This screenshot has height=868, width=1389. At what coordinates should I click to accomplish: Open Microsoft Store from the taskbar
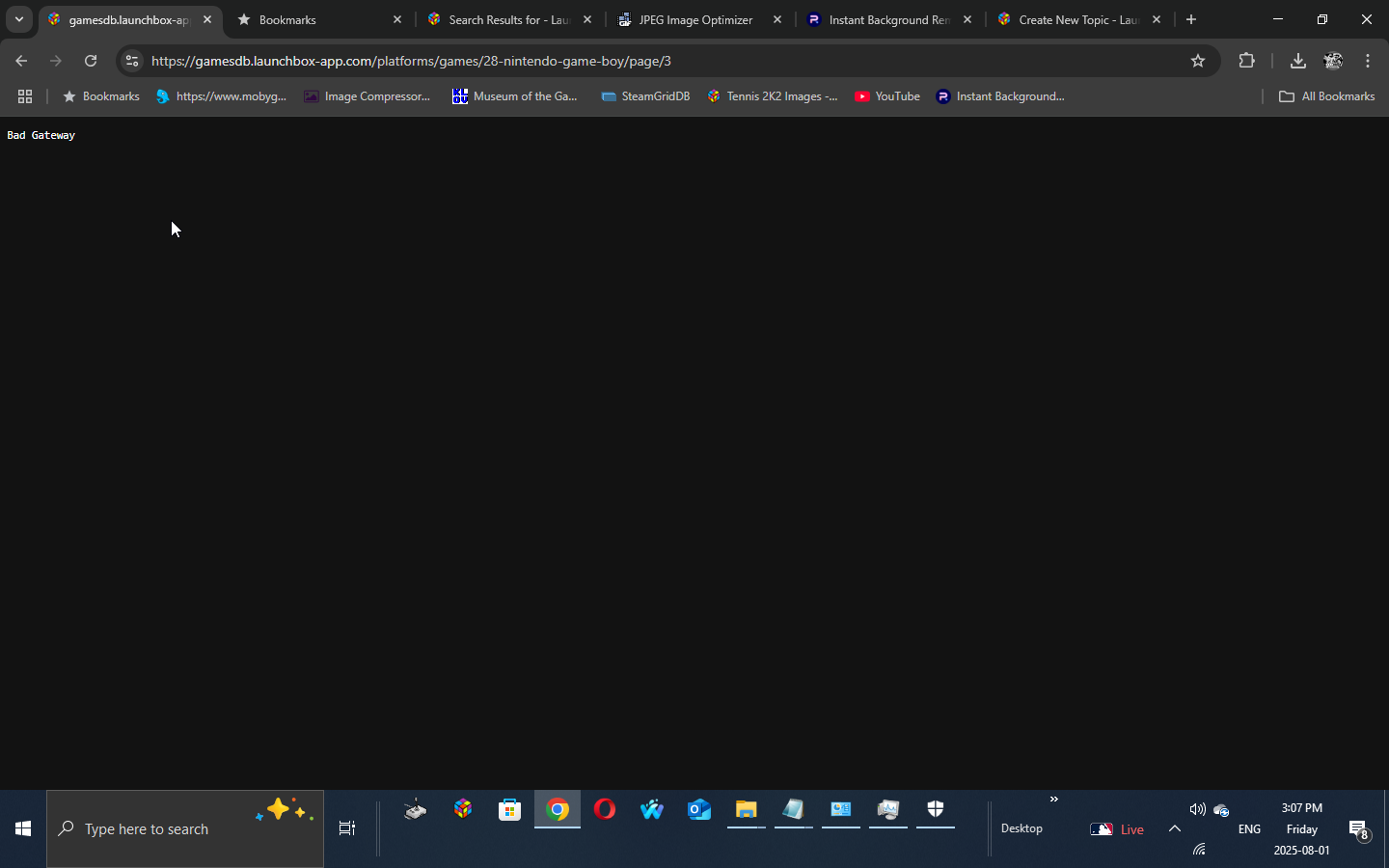click(x=509, y=810)
